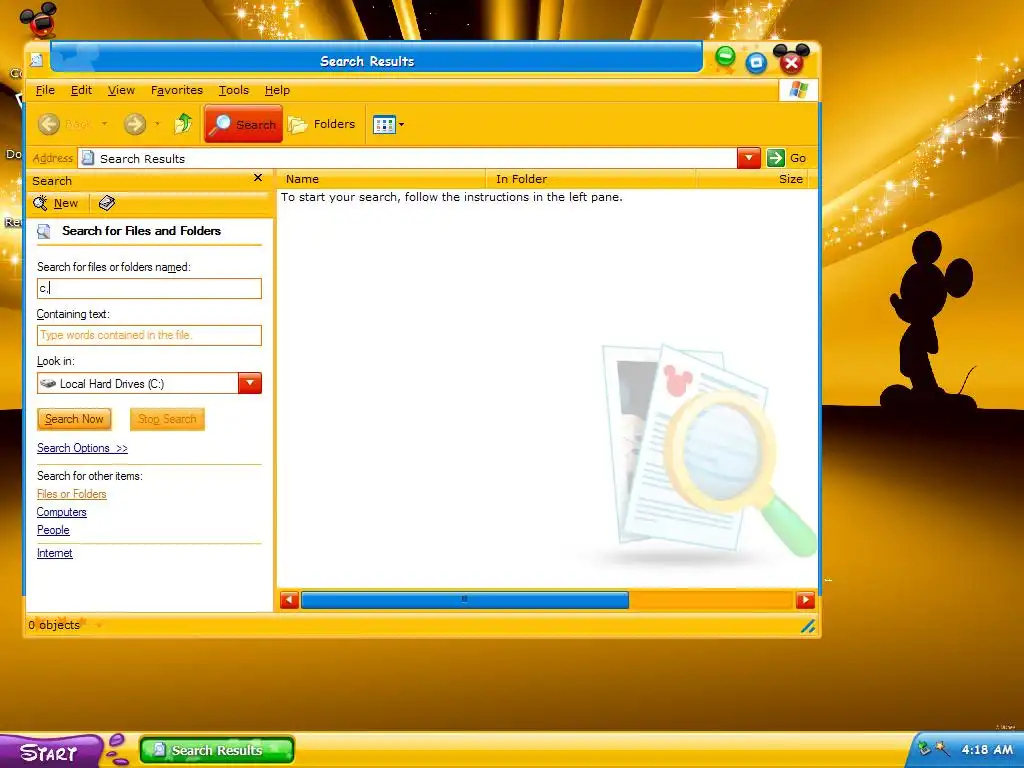Close the Search side pane

(x=258, y=178)
